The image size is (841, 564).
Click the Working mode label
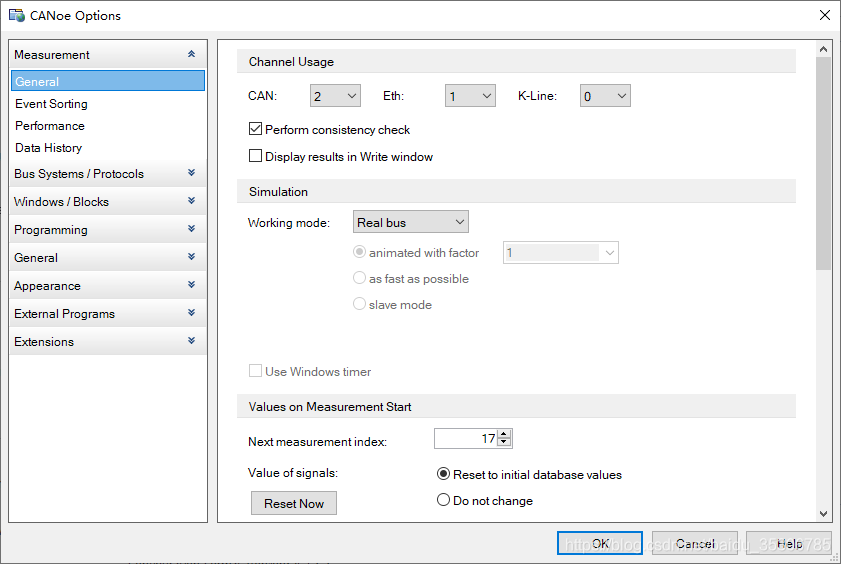pyautogui.click(x=289, y=222)
